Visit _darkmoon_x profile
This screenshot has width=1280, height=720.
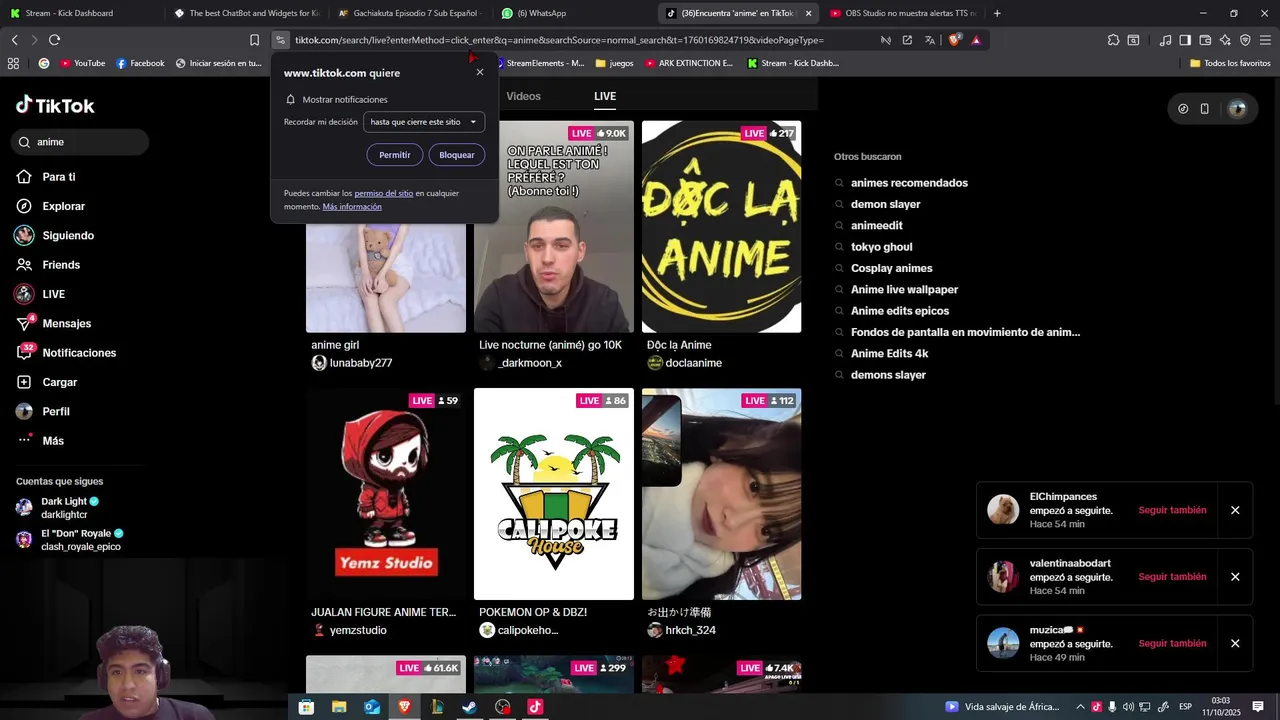click(520, 363)
